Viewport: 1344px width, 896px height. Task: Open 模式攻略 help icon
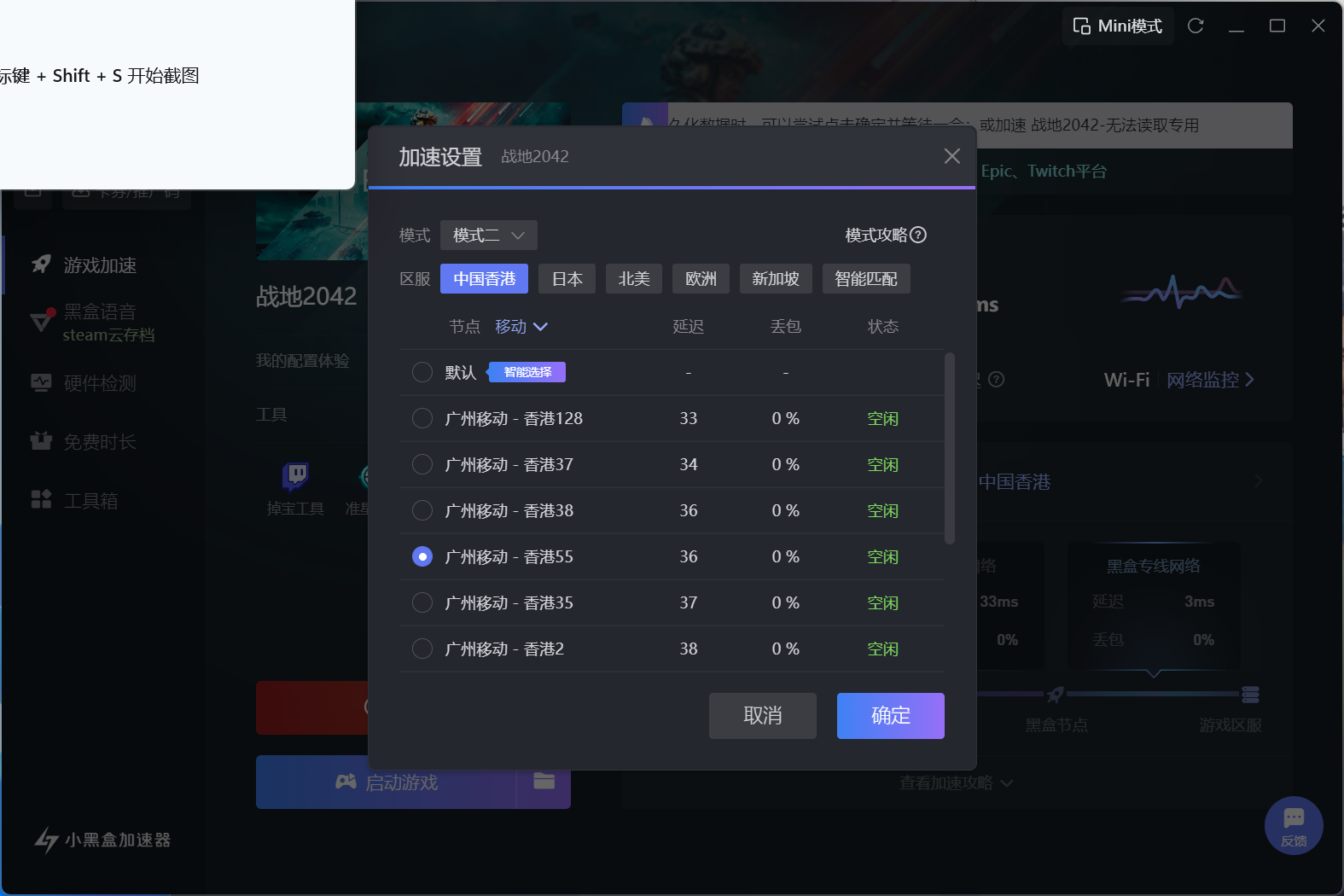(918, 235)
